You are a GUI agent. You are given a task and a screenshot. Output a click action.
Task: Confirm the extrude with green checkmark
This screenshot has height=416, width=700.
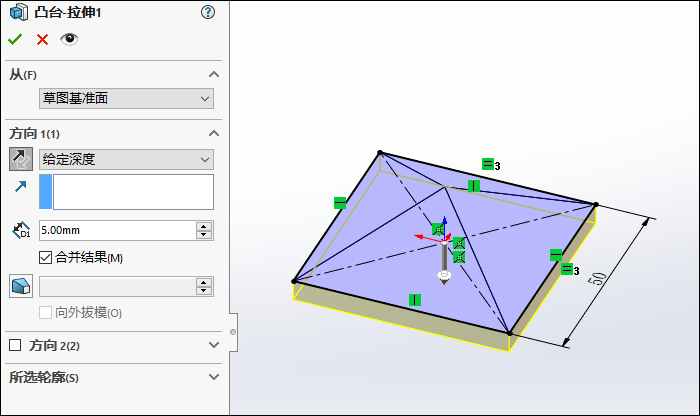15,39
